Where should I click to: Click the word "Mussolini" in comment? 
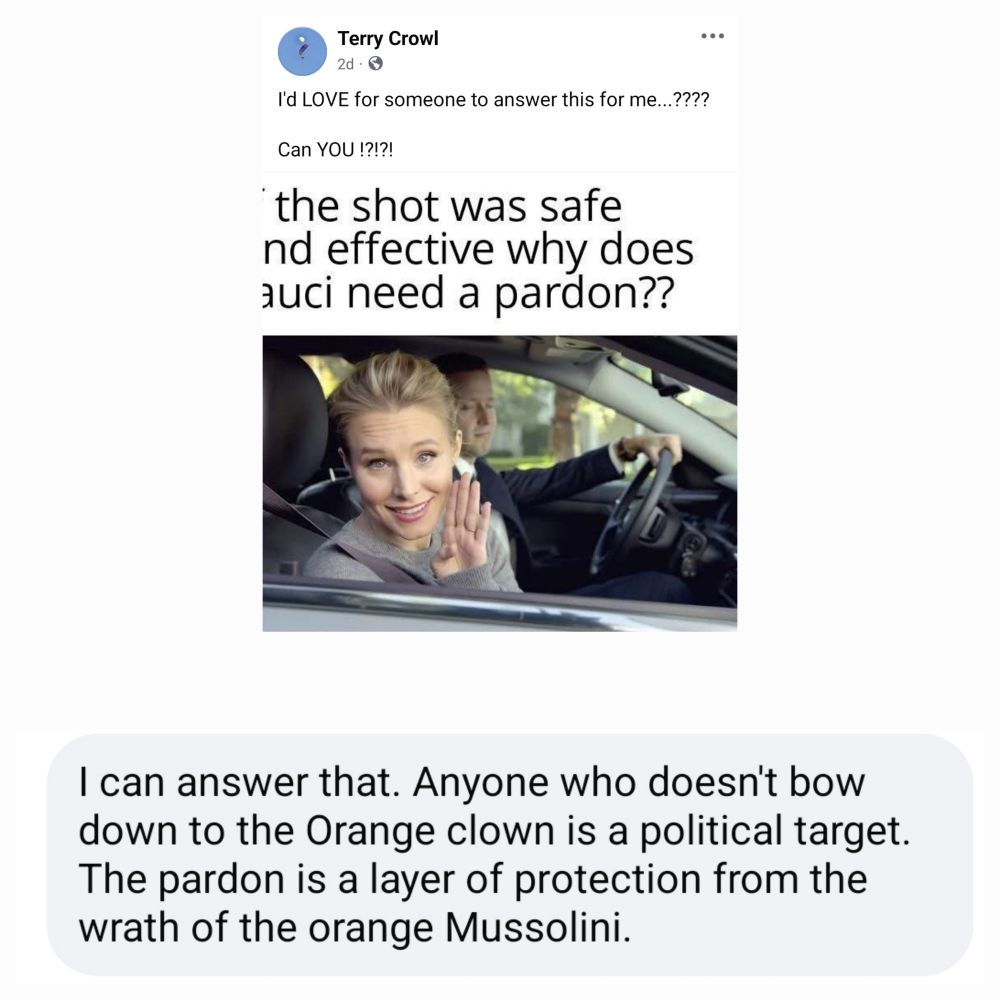coord(538,927)
